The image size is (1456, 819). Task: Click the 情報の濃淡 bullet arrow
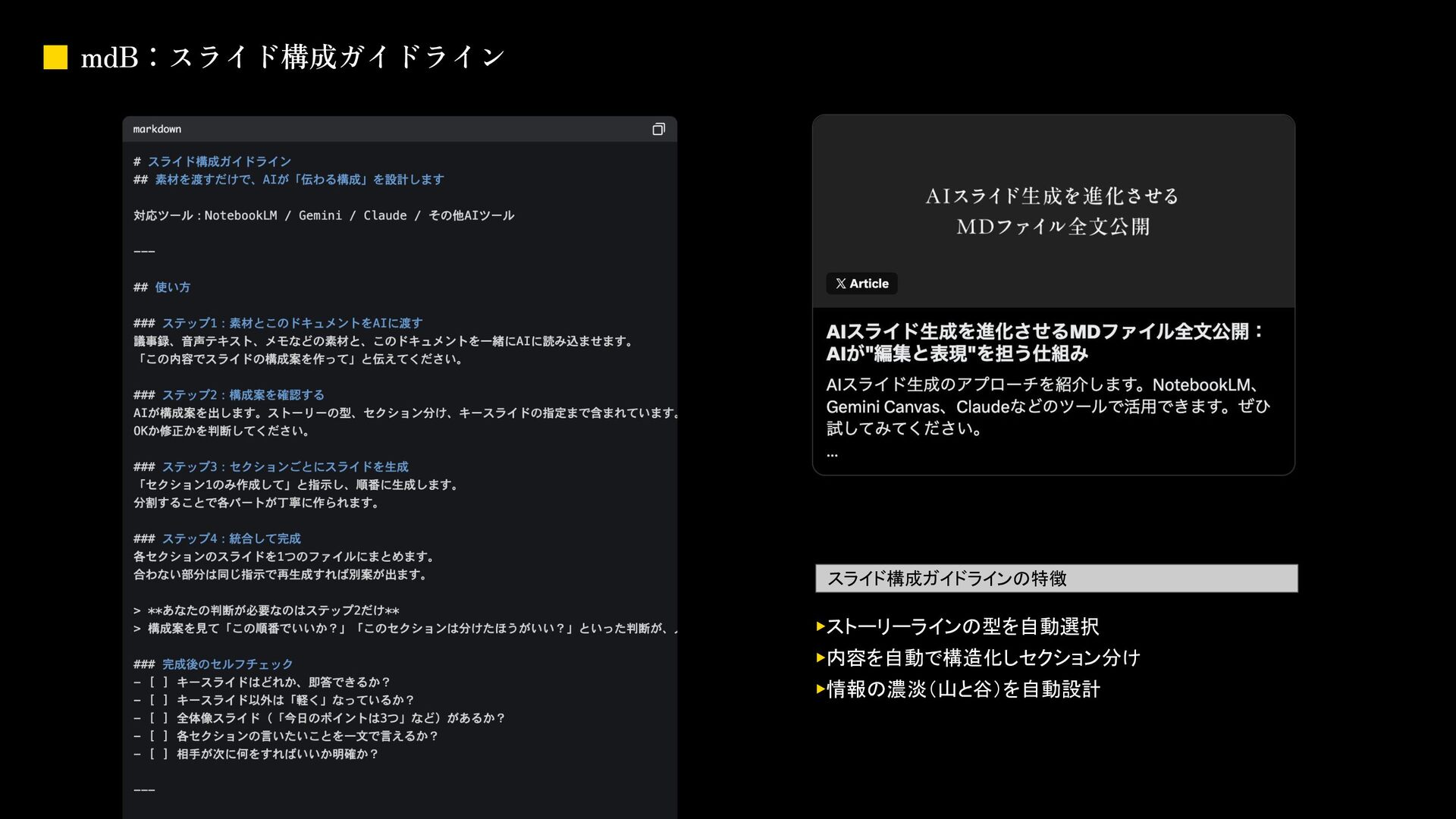[x=821, y=689]
